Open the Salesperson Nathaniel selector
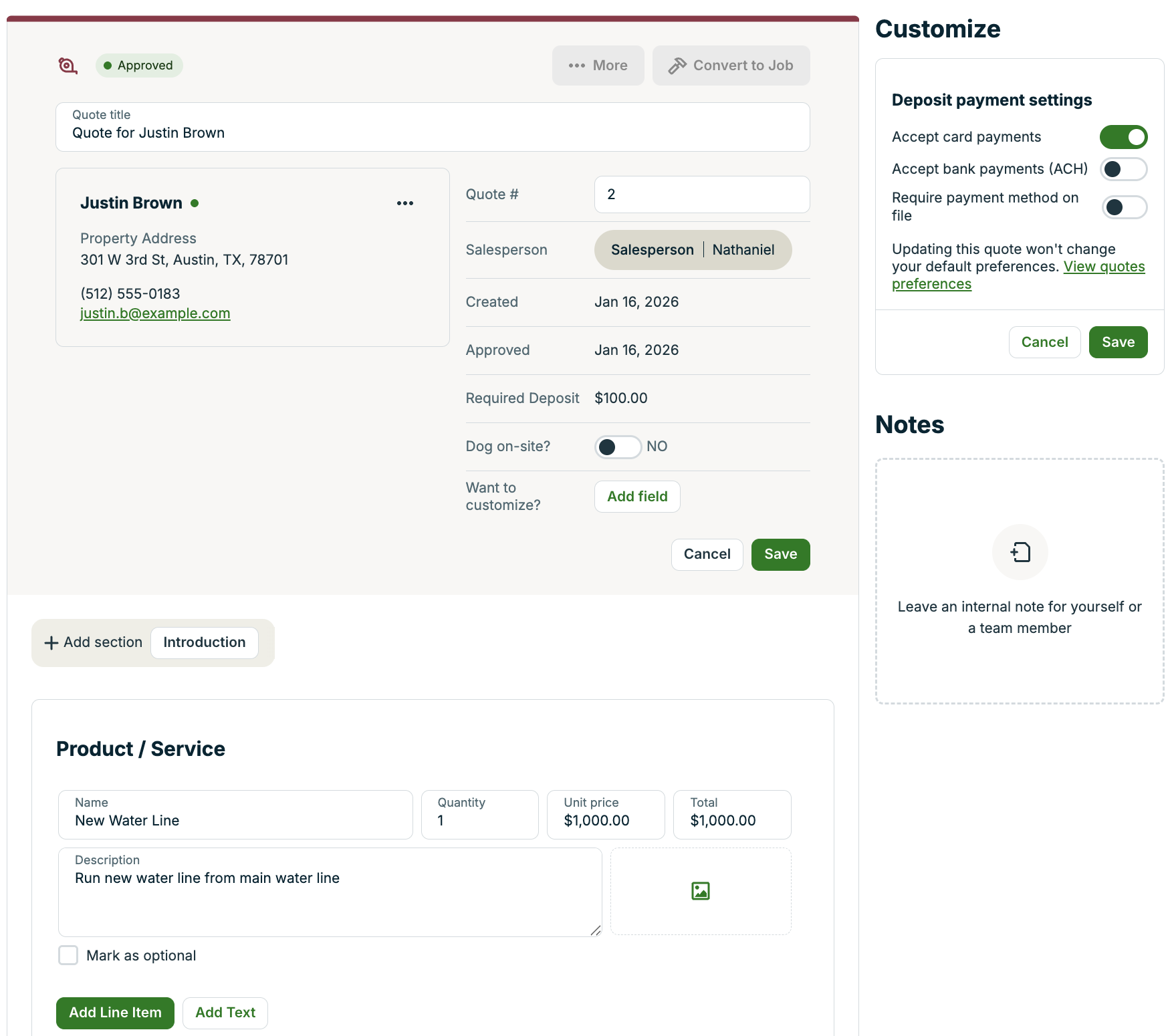The width and height of the screenshot is (1170, 1036). (693, 250)
